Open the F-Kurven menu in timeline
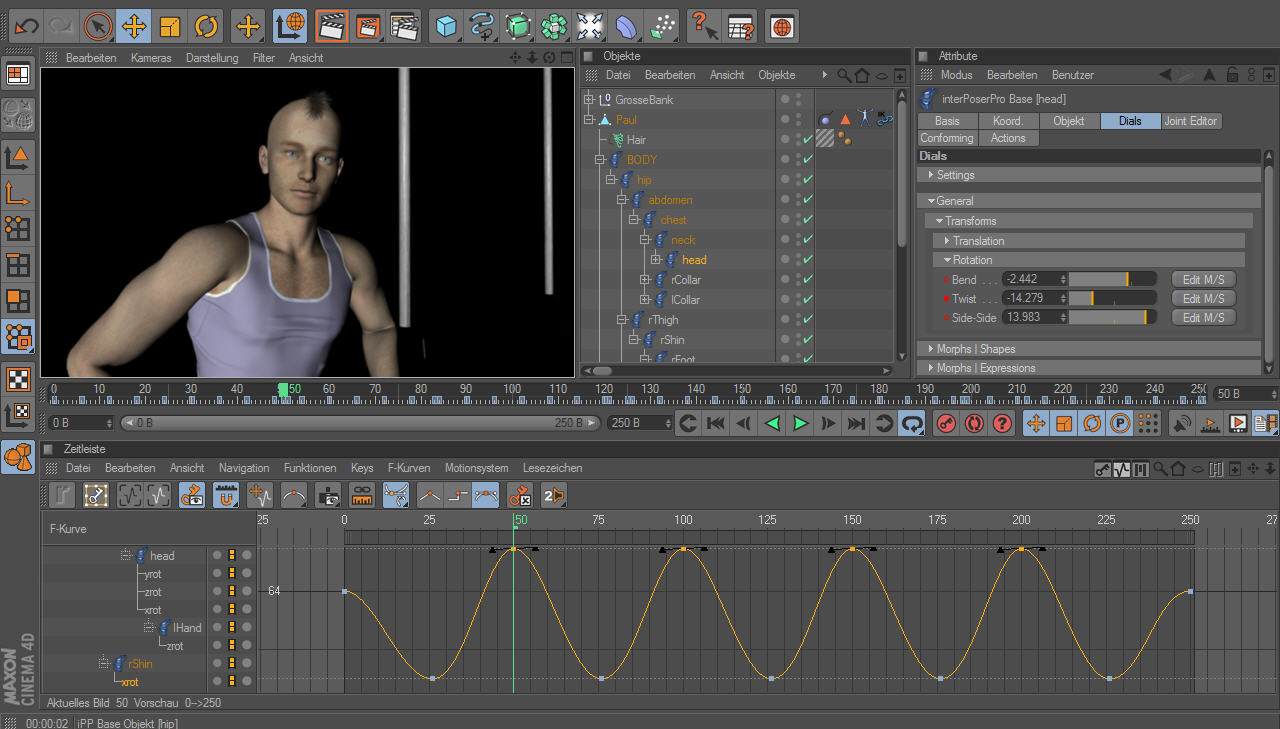This screenshot has height=729, width=1280. pyautogui.click(x=408, y=468)
